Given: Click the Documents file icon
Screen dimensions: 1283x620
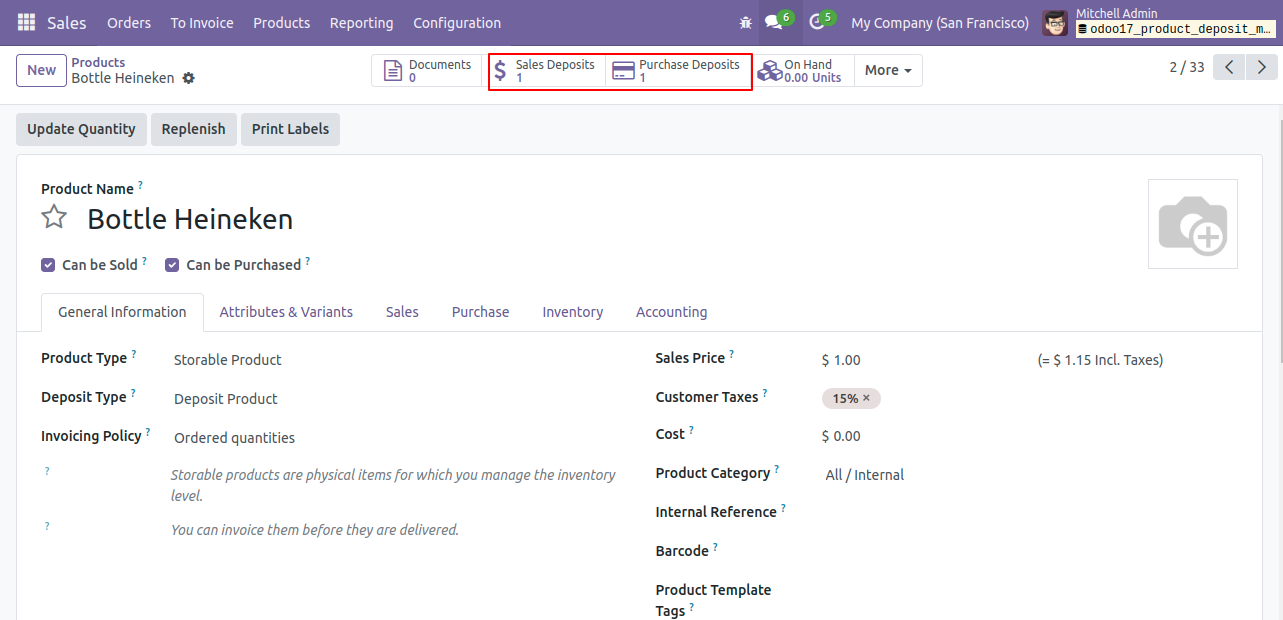Looking at the screenshot, I should click(x=394, y=70).
